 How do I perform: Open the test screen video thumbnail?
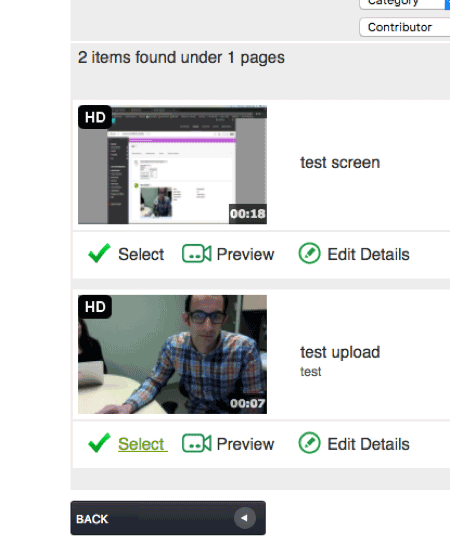172,165
